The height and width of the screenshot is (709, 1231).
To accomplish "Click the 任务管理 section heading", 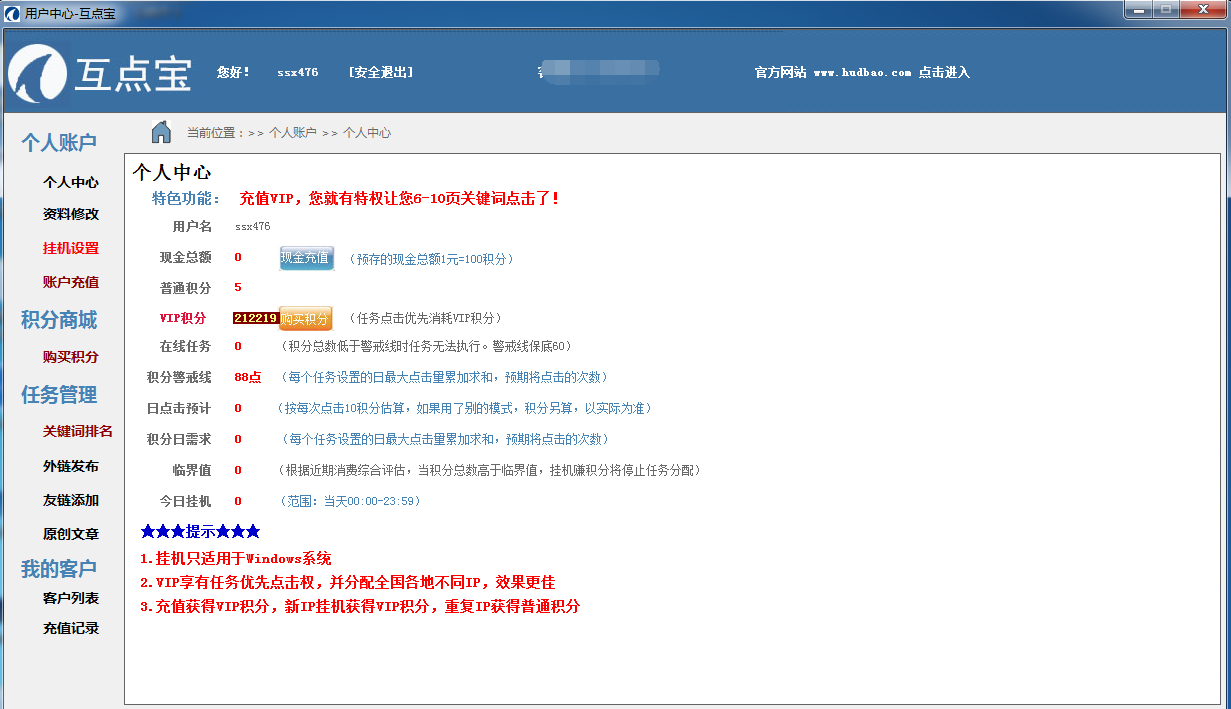I will tap(59, 395).
